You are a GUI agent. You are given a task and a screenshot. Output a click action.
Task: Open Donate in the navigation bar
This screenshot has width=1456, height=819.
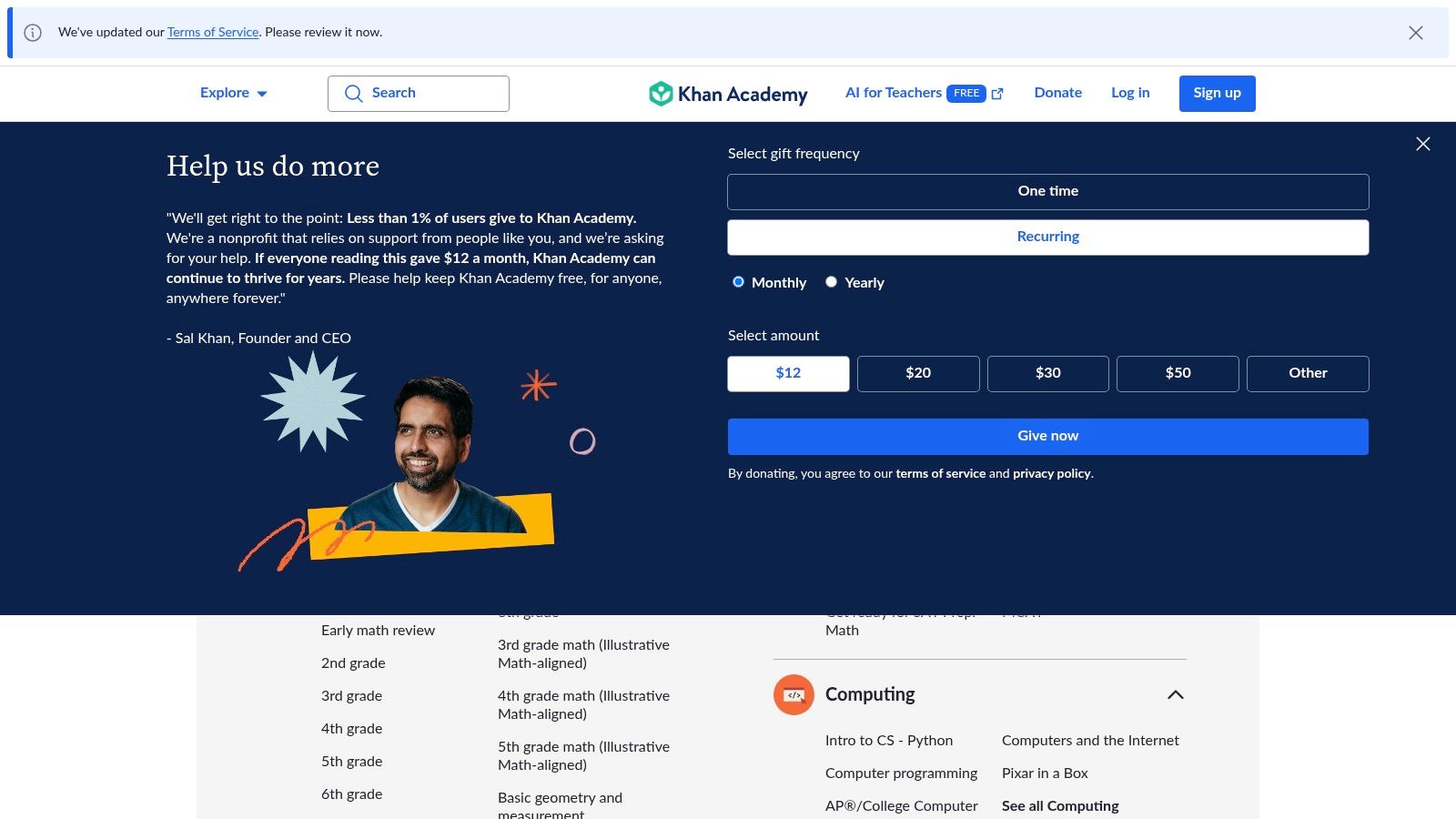click(1057, 93)
